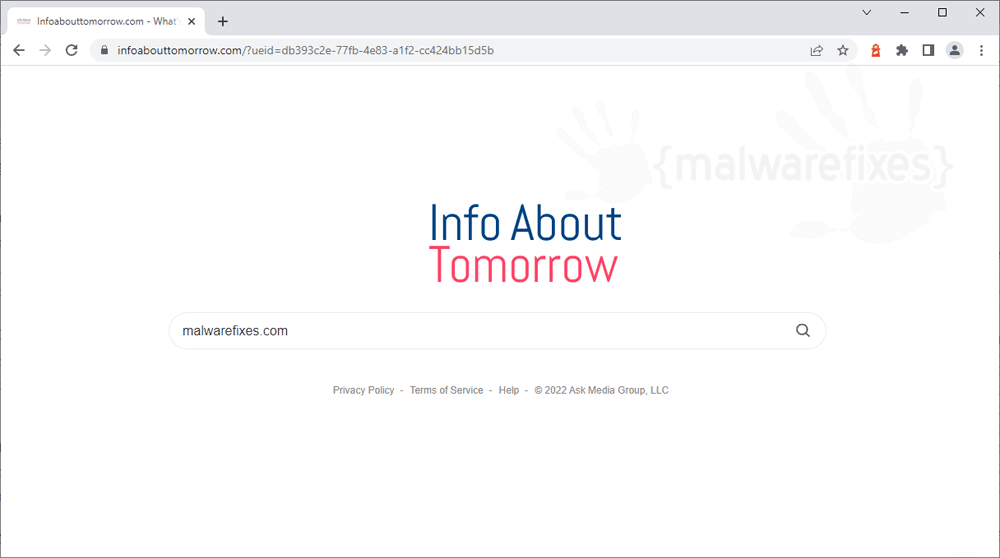Open the Extensions puzzle menu
Viewport: 1000px width, 558px height.
[x=902, y=50]
